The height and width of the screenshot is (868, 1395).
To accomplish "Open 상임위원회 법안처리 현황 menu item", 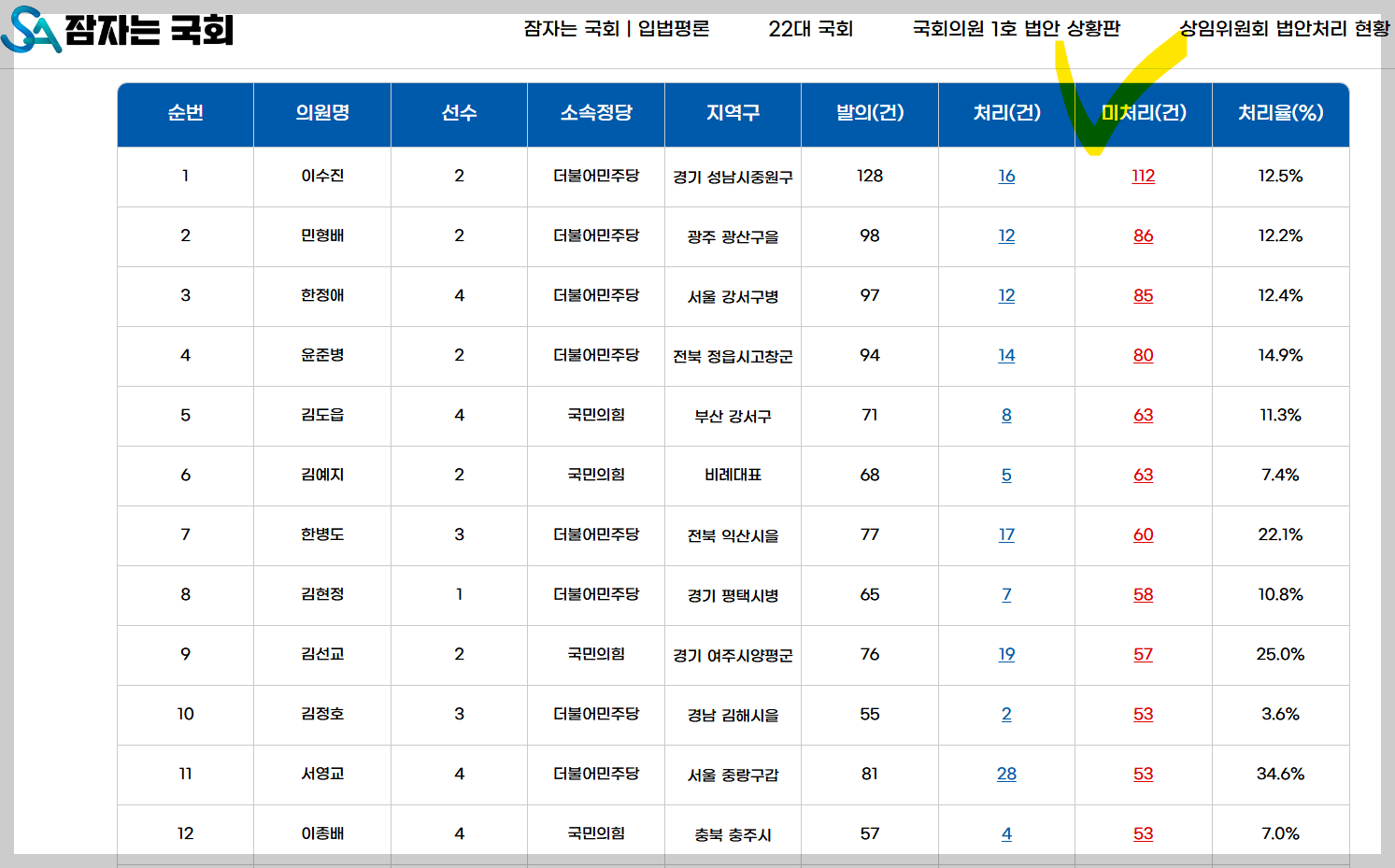I will pyautogui.click(x=1285, y=29).
